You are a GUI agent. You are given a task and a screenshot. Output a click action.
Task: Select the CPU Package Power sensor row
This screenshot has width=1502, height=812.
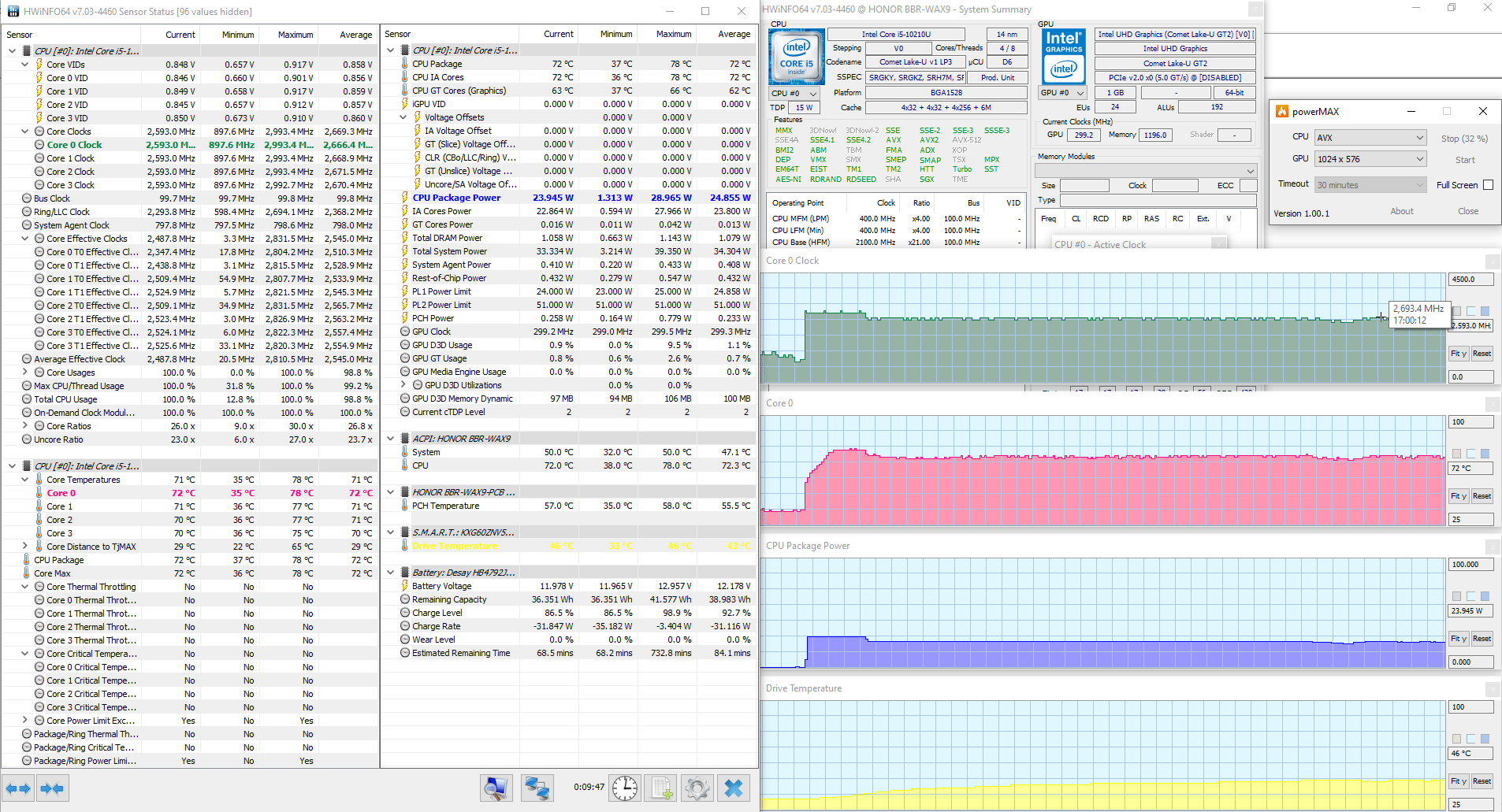[456, 198]
